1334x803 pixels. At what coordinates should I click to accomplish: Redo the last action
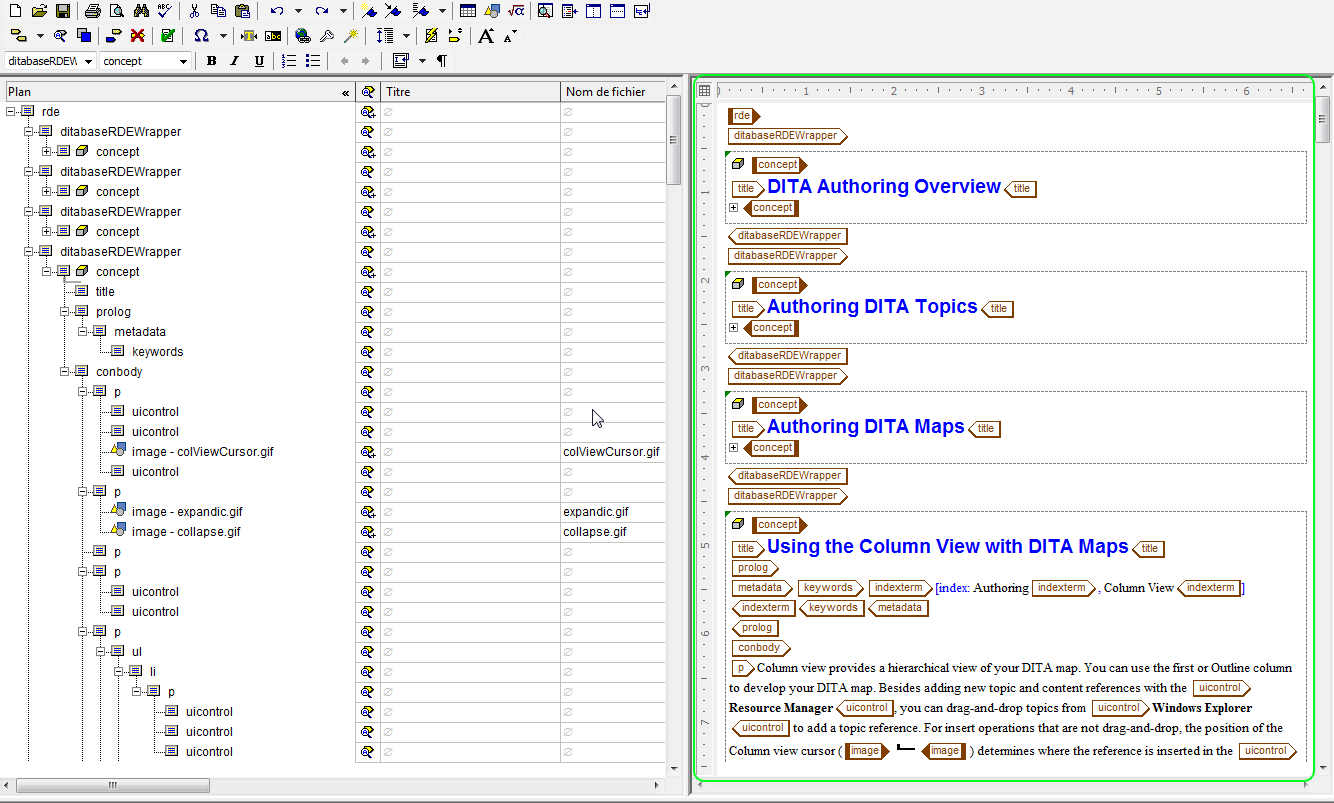pyautogui.click(x=322, y=11)
